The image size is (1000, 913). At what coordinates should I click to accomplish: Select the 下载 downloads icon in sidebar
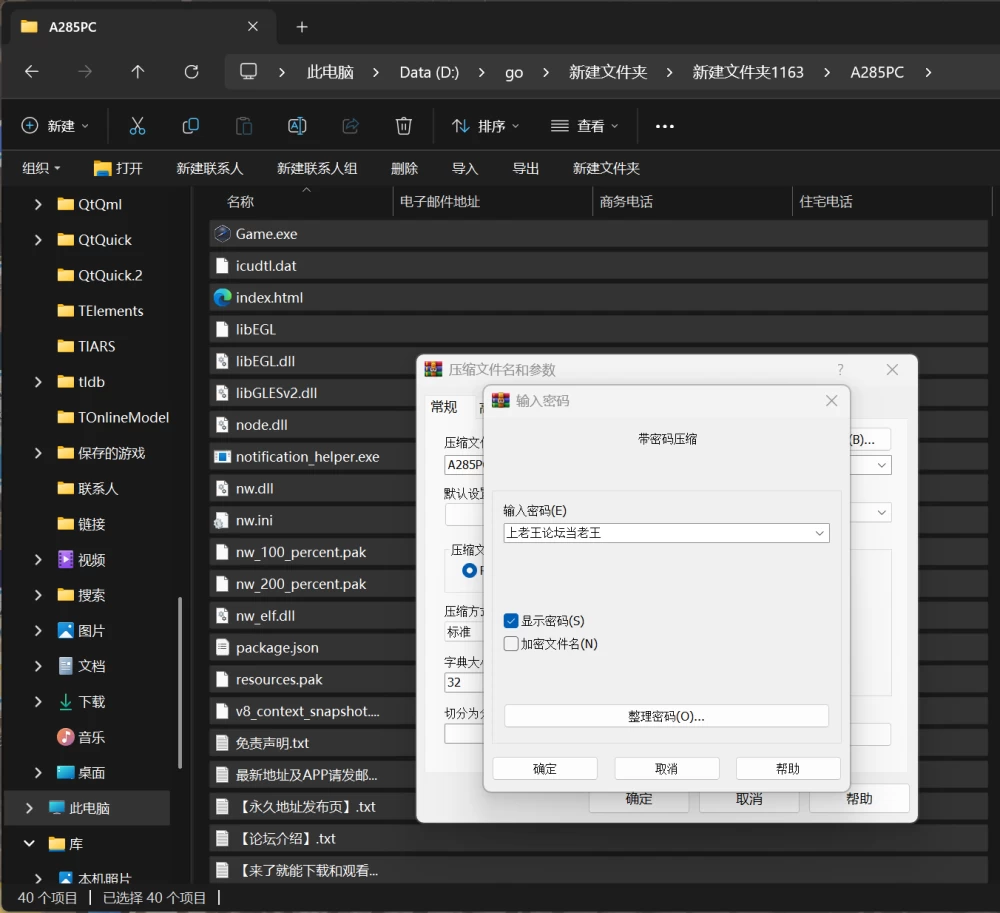coord(65,701)
